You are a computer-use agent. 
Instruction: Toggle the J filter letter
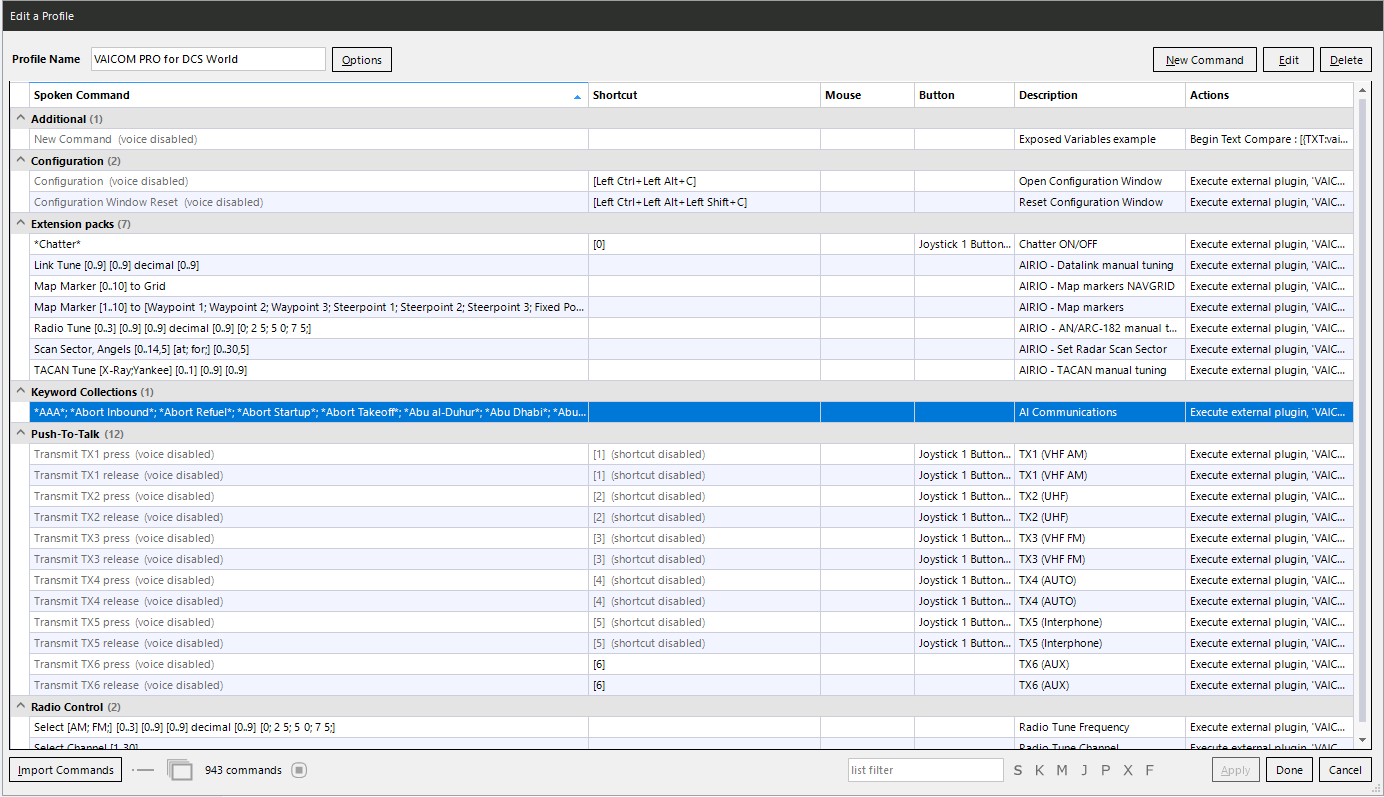click(x=1084, y=770)
